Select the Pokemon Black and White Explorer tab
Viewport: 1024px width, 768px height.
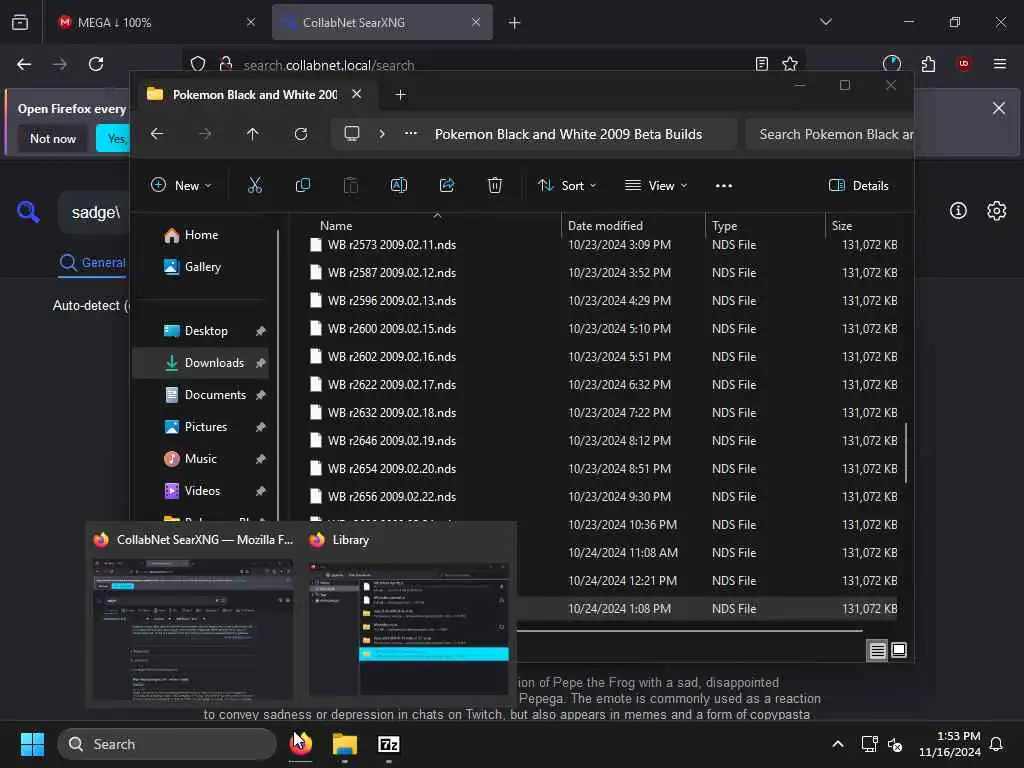[255, 95]
